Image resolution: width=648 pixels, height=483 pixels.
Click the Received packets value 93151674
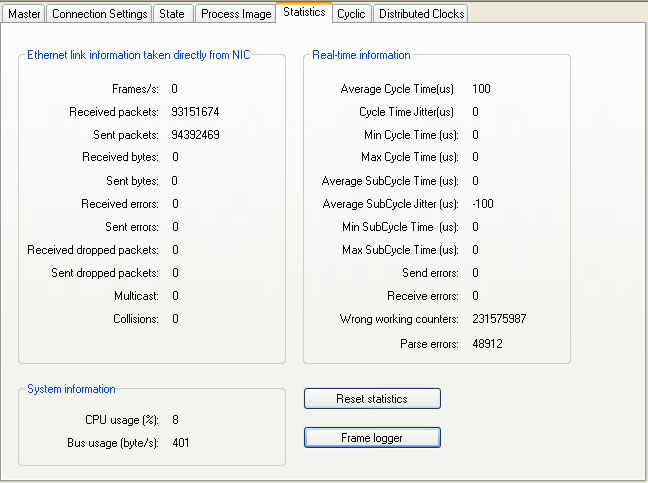[195, 112]
